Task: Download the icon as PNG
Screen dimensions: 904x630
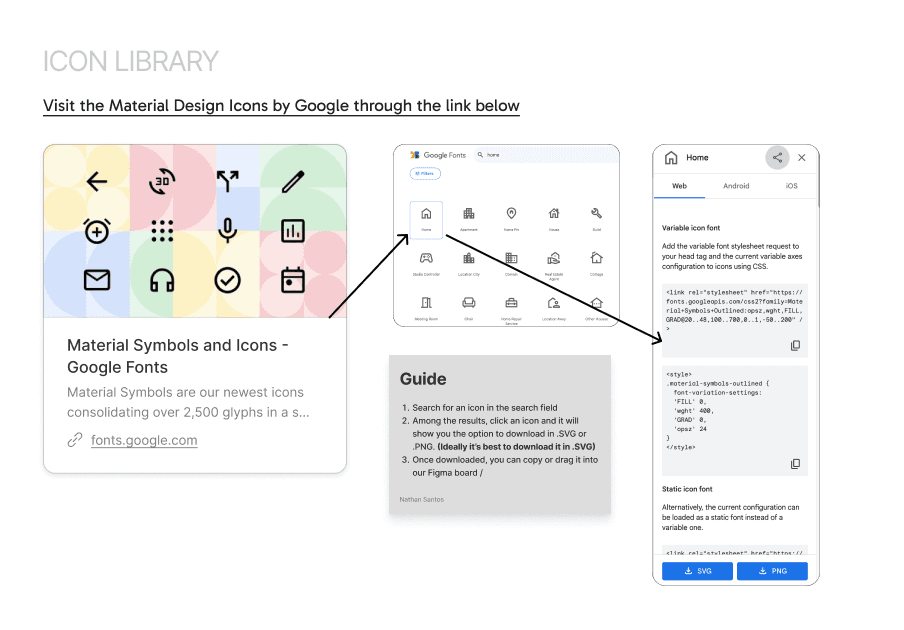Action: pyautogui.click(x=772, y=571)
